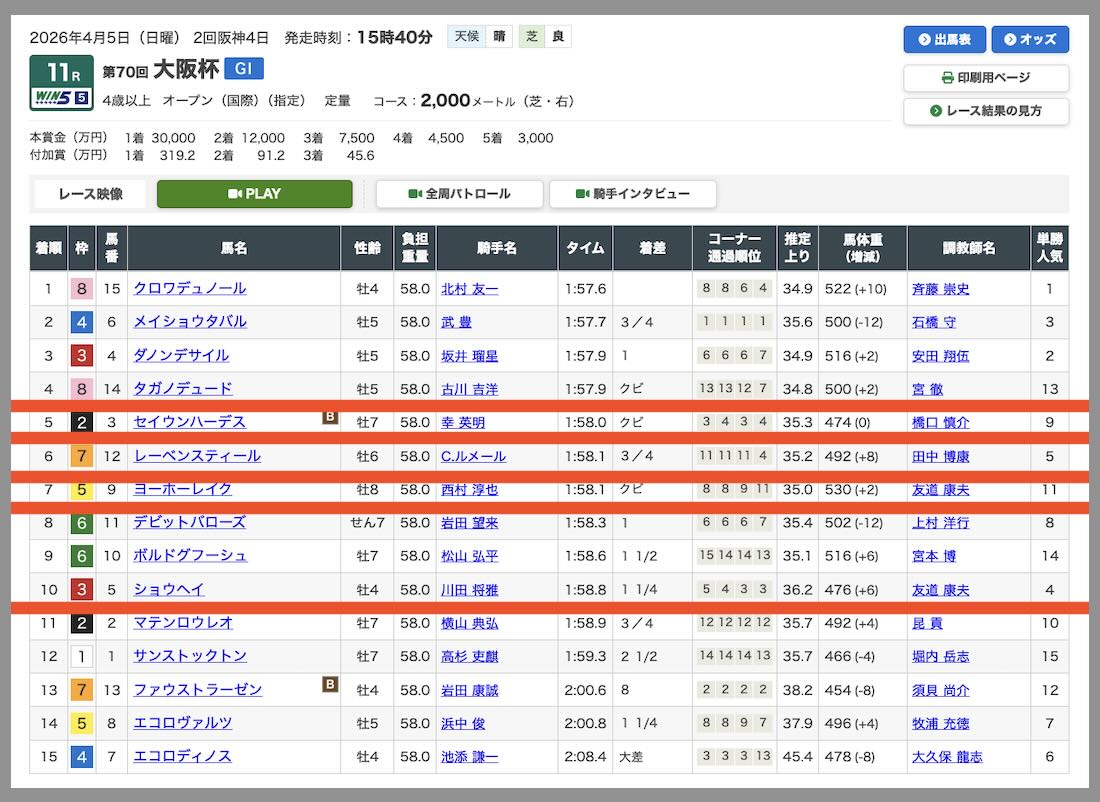
Task: Open the 全周パトロール patrol video
Action: [459, 194]
